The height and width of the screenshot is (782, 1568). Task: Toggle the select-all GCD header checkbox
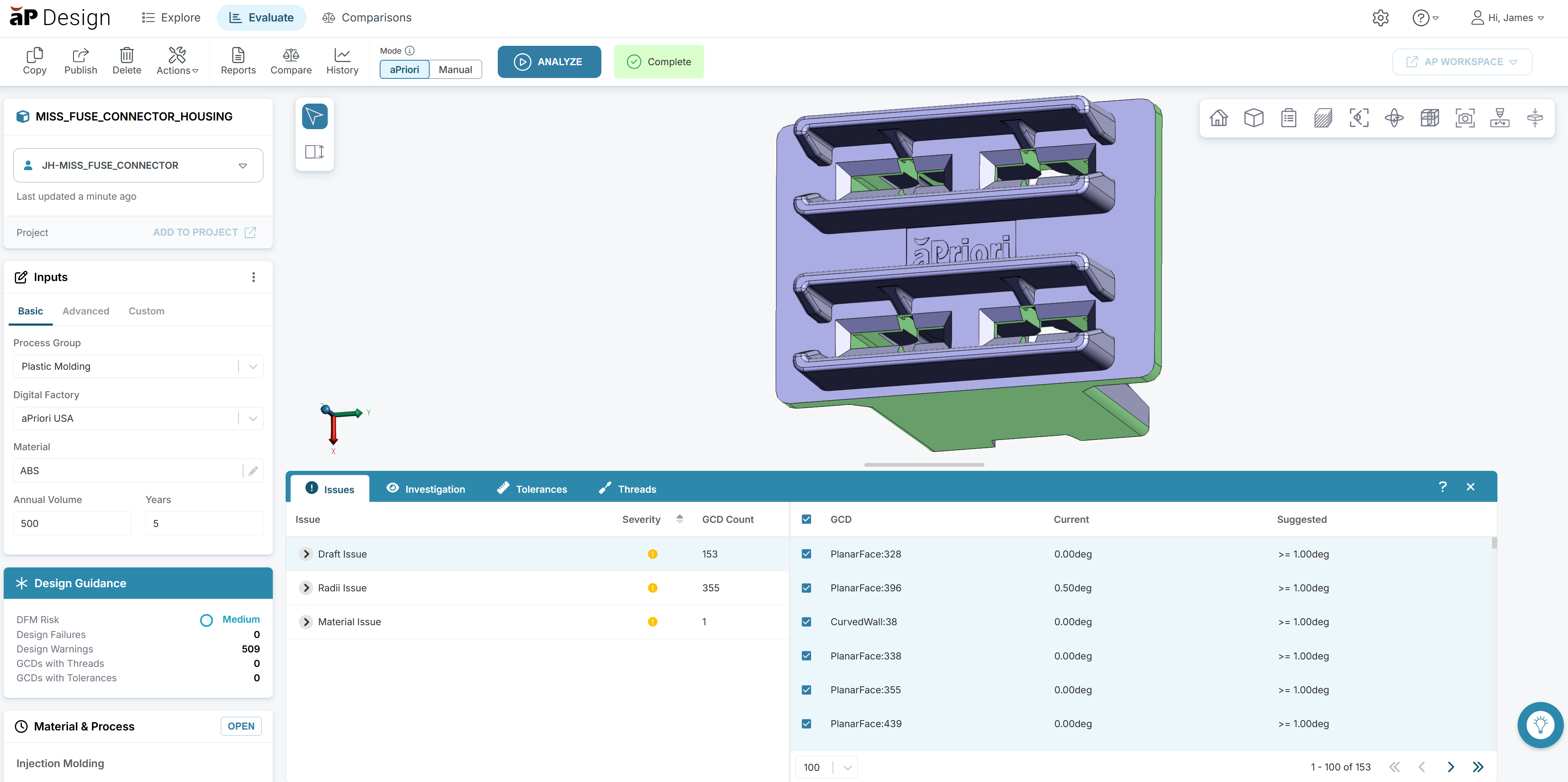pyautogui.click(x=806, y=519)
